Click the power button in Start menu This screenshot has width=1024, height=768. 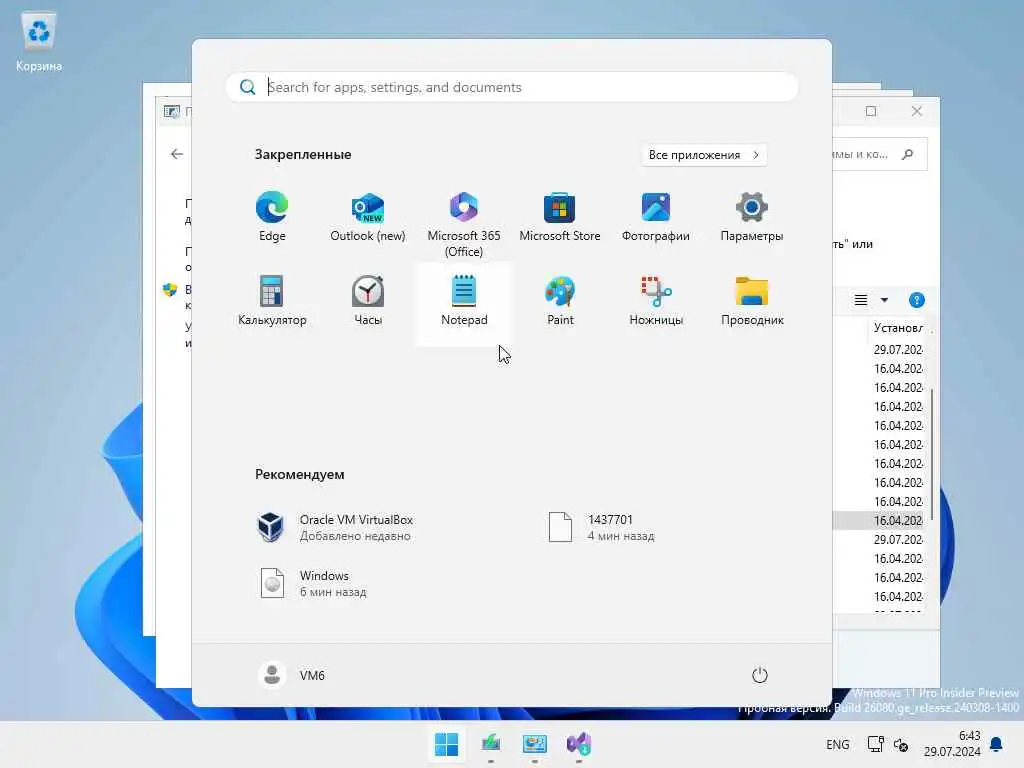coord(760,675)
